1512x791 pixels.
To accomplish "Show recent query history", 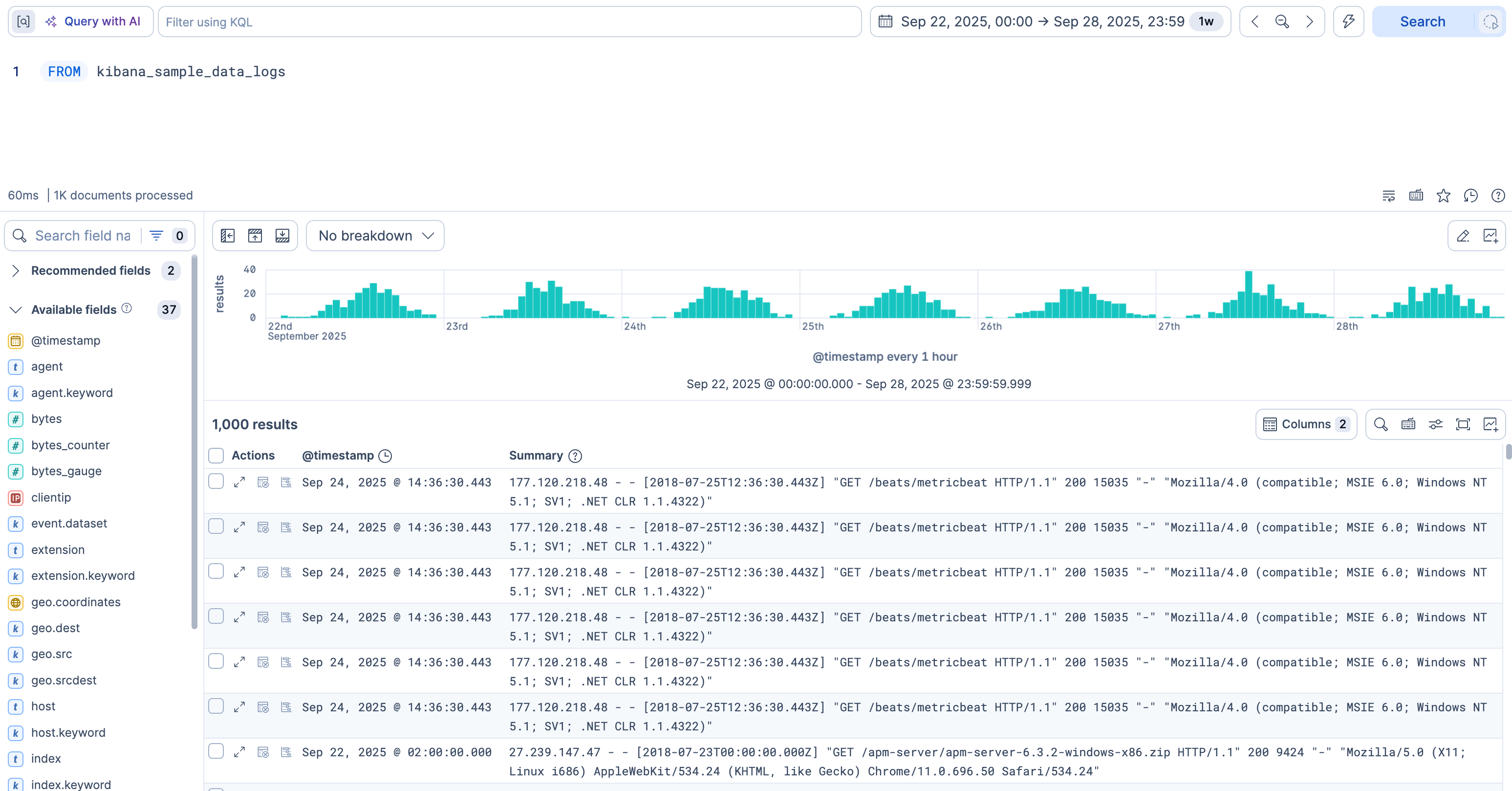I will pyautogui.click(x=1470, y=196).
